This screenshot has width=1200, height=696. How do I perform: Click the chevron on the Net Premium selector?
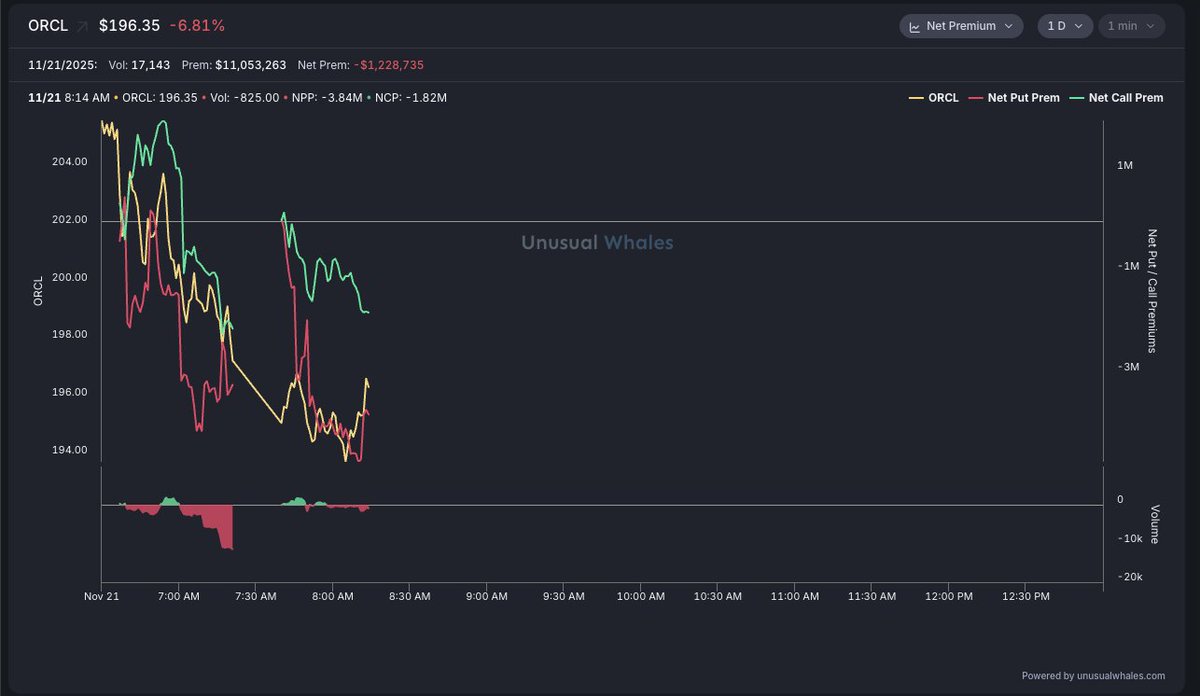pyautogui.click(x=1008, y=26)
